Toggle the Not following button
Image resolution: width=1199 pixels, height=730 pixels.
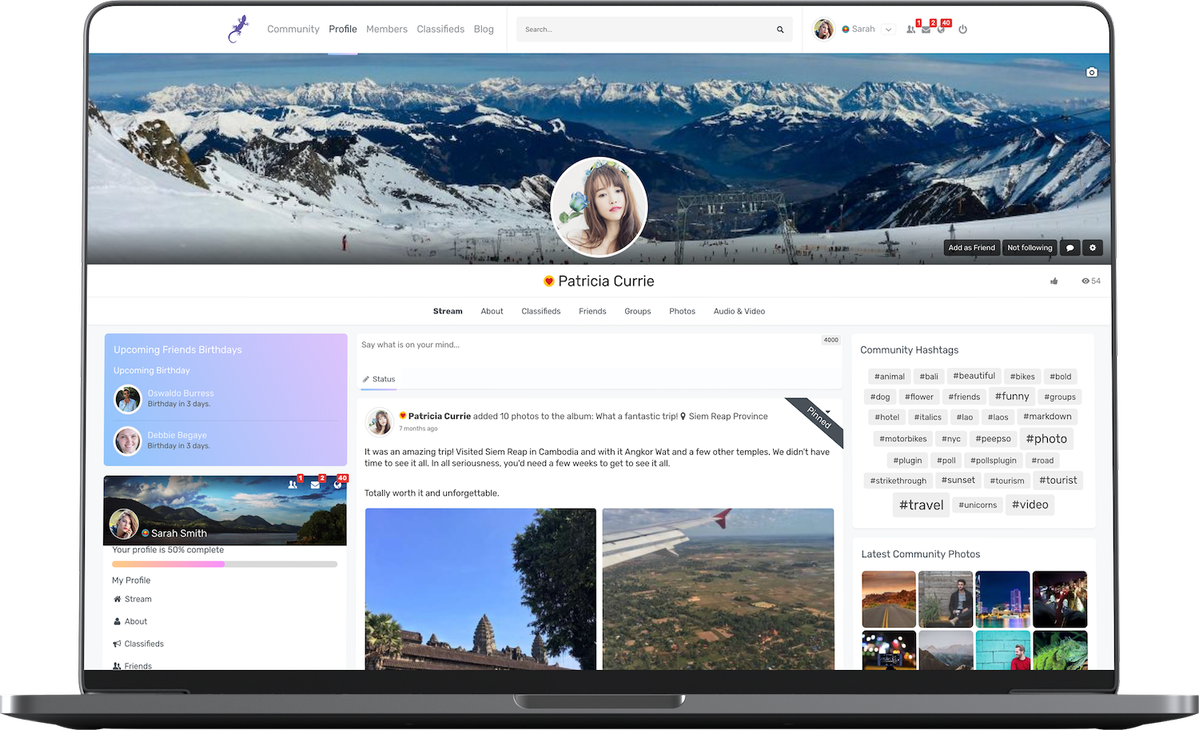pyautogui.click(x=1029, y=248)
